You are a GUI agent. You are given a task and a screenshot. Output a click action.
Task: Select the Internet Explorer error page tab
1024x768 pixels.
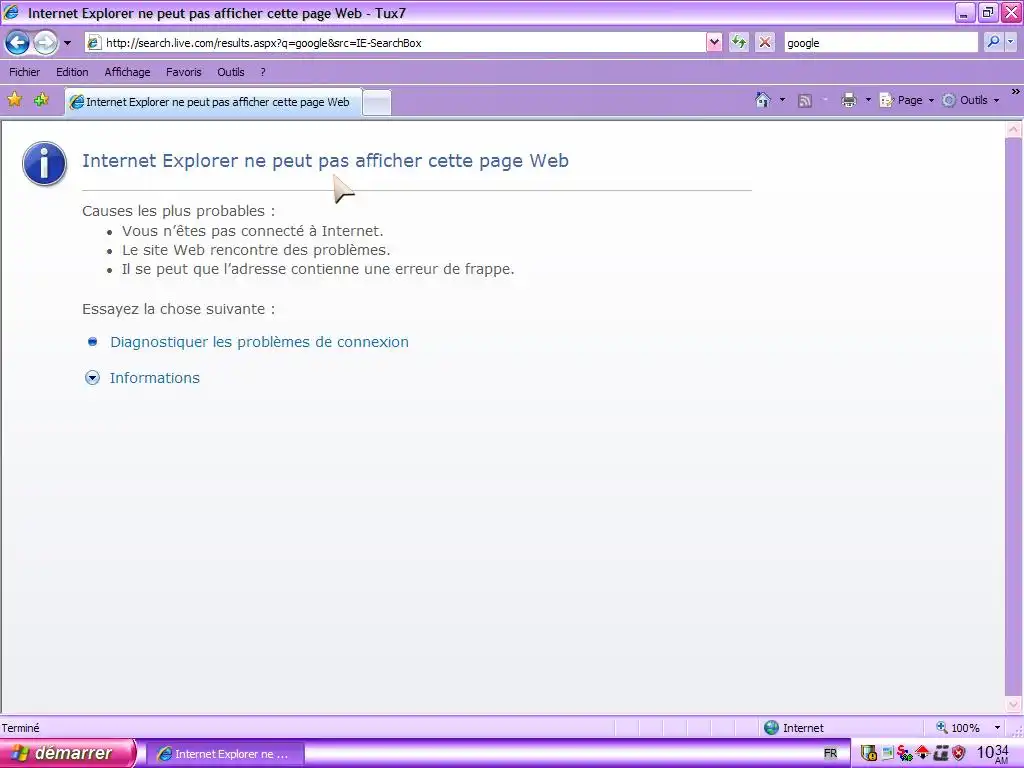pos(213,102)
